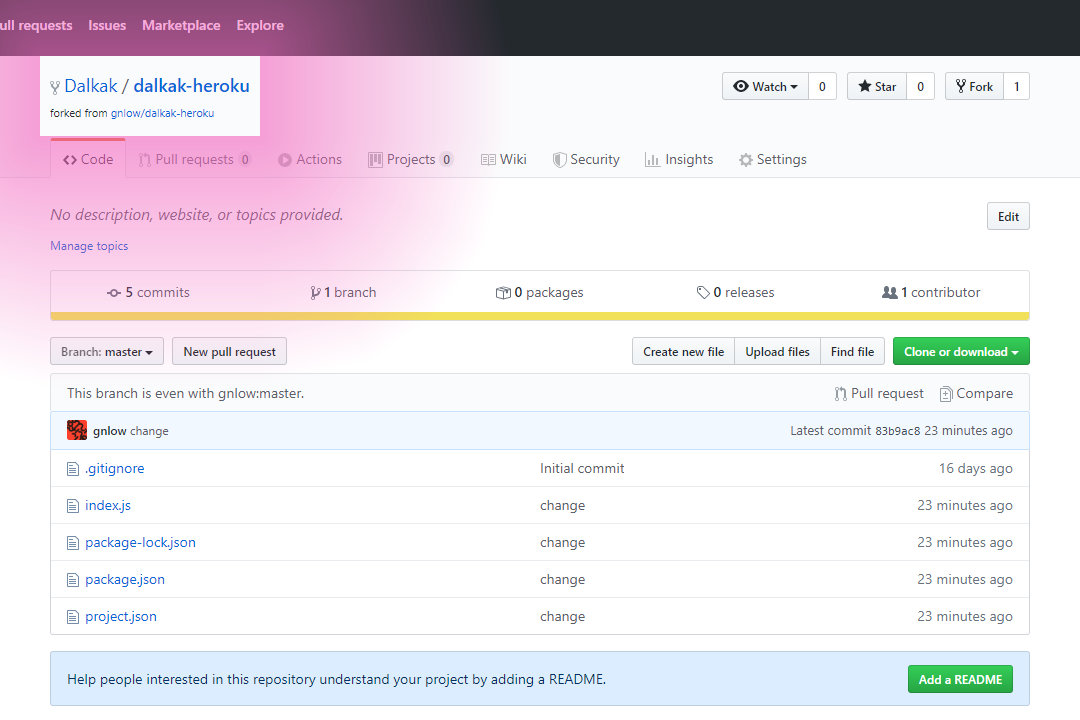The image size is (1080, 720).
Task: Switch to the Pull requests tab
Action: [x=195, y=159]
